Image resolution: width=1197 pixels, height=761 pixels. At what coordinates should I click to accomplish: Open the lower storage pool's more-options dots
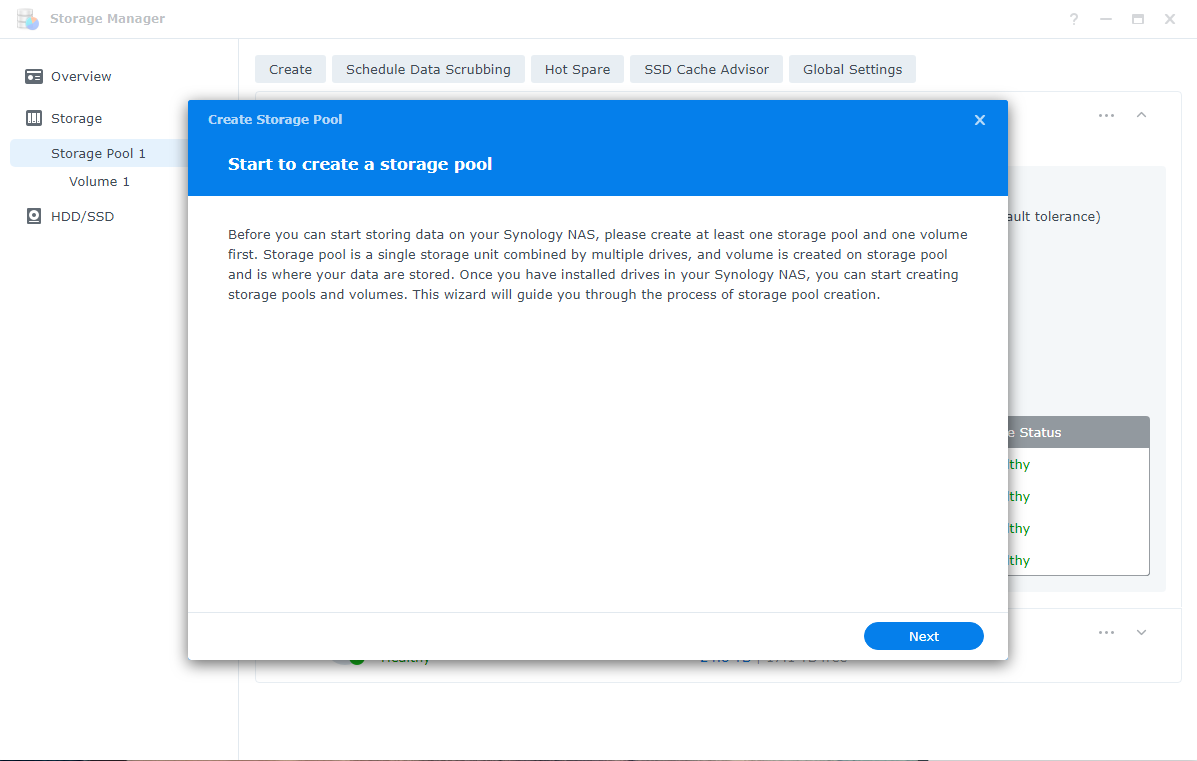(1106, 633)
